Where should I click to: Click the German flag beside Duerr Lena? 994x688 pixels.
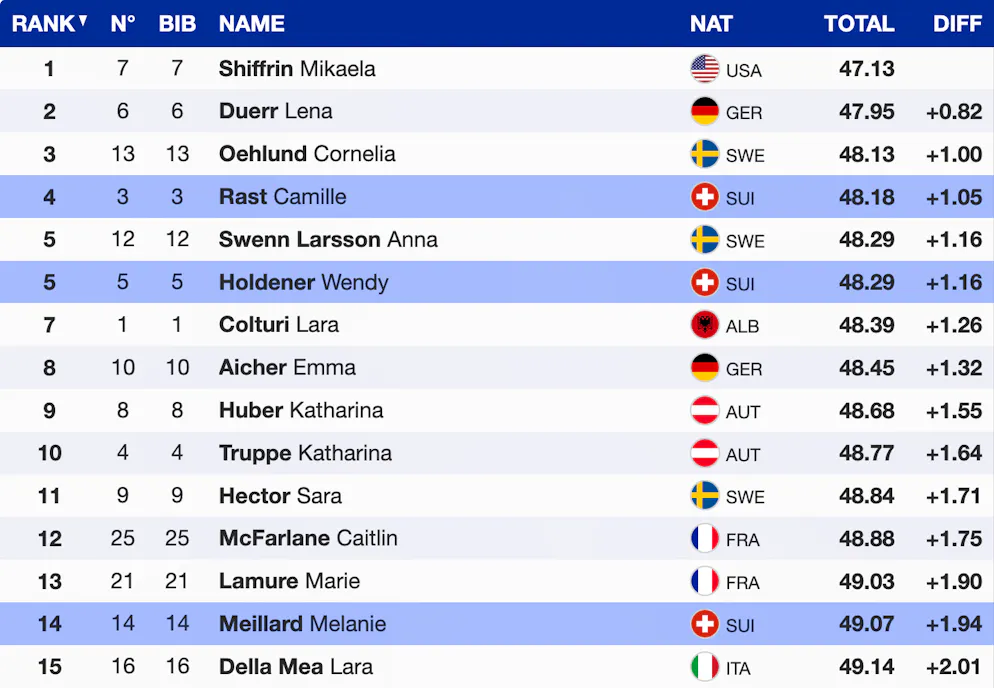point(705,111)
